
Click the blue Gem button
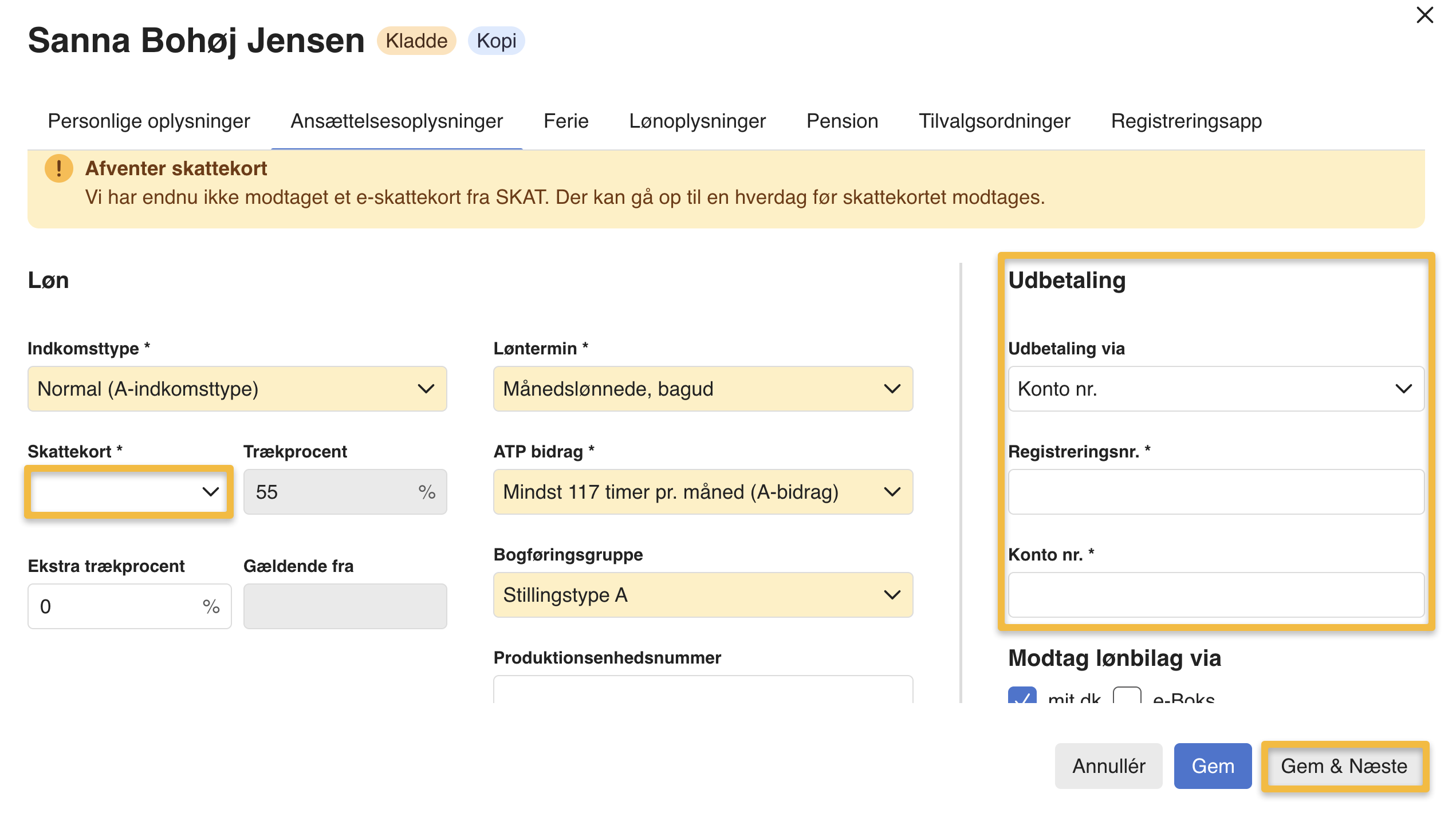tap(1213, 766)
